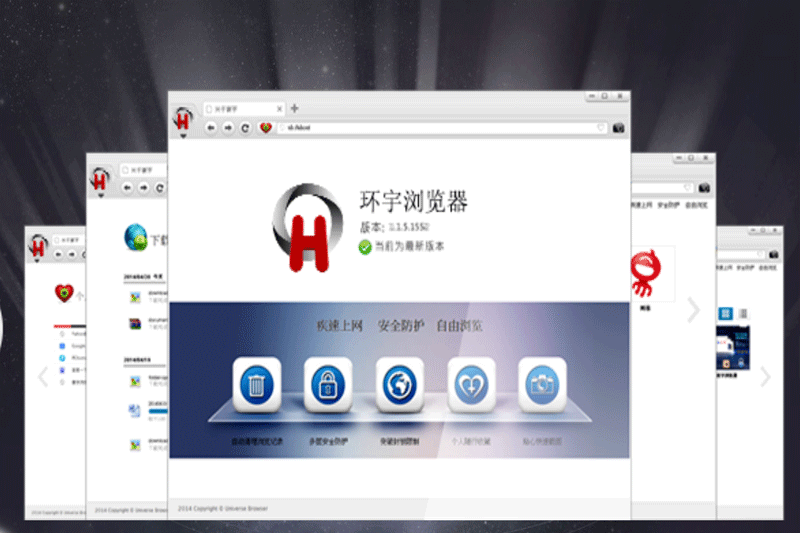Click red heart icon in leftmost window
Viewport: 800px width, 533px height.
point(64,293)
